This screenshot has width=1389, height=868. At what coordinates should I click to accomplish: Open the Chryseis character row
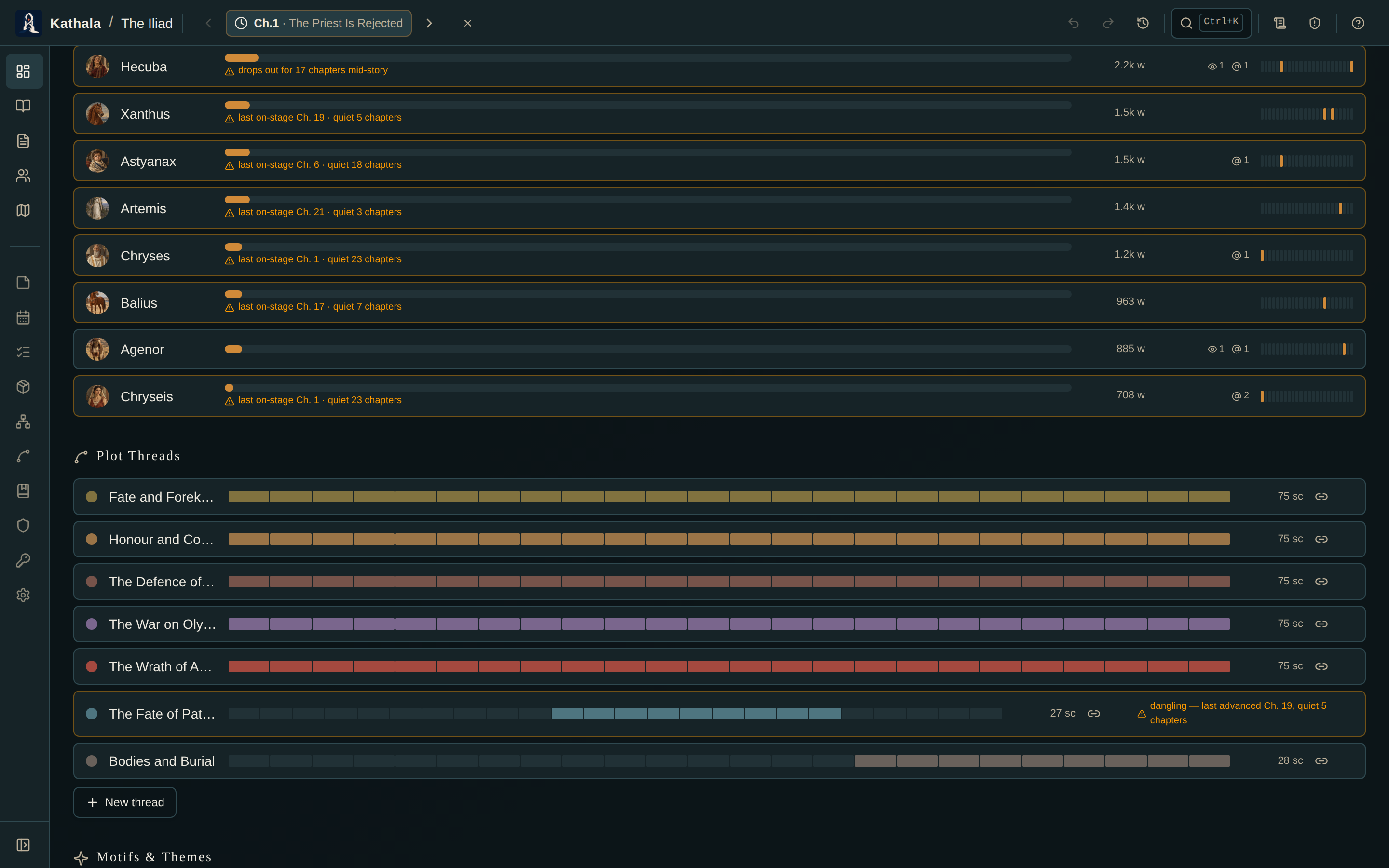coord(719,396)
